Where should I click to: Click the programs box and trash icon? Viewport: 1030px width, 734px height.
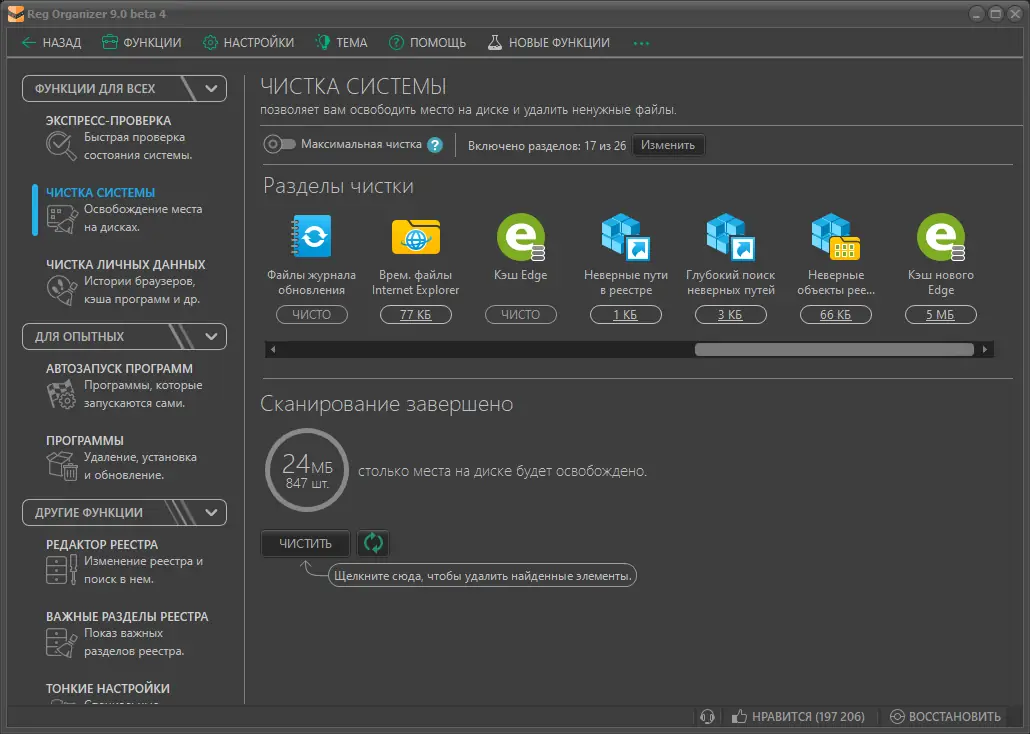(x=61, y=466)
